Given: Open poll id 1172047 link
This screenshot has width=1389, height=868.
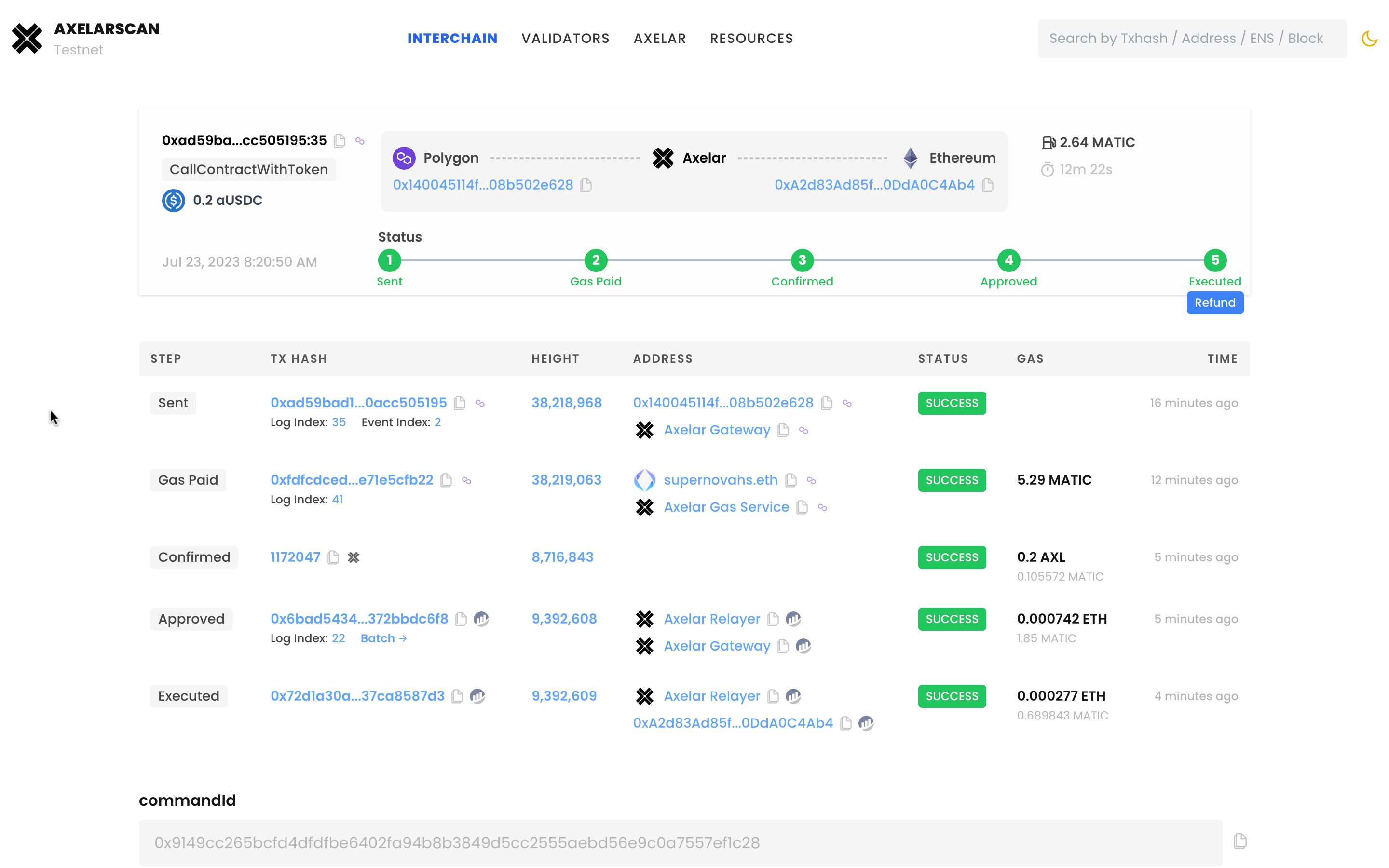Looking at the screenshot, I should [x=296, y=557].
